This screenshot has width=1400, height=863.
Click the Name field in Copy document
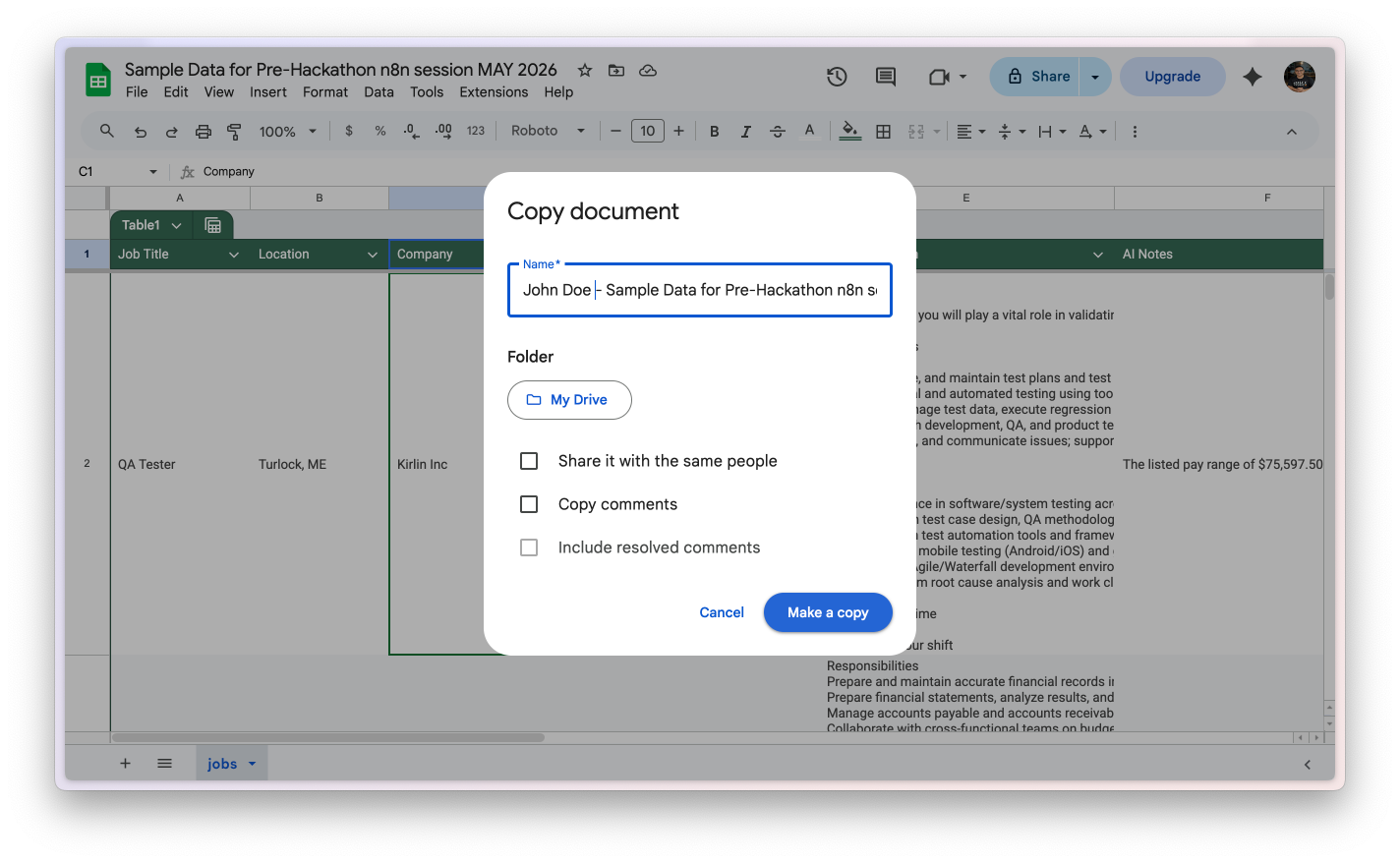click(700, 290)
